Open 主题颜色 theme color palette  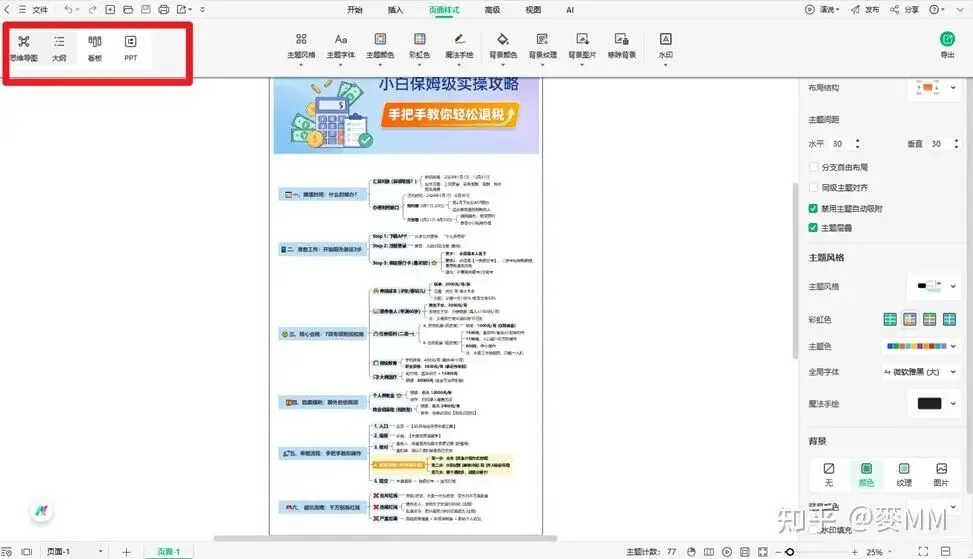[380, 47]
